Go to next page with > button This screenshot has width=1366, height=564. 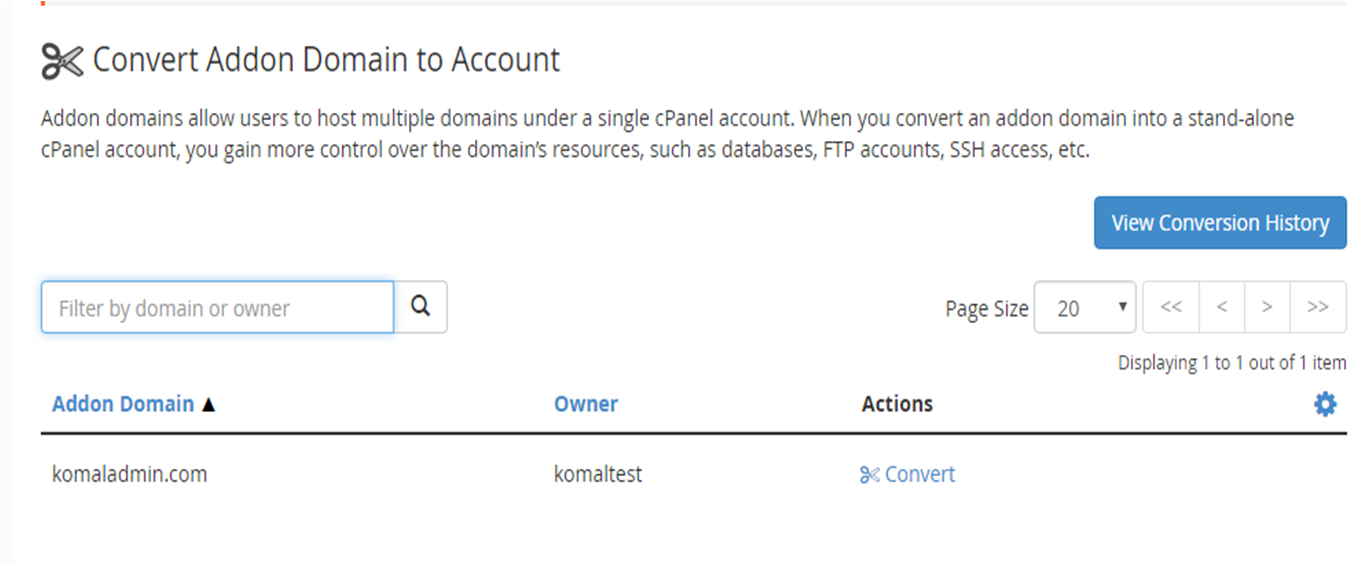pos(1267,307)
